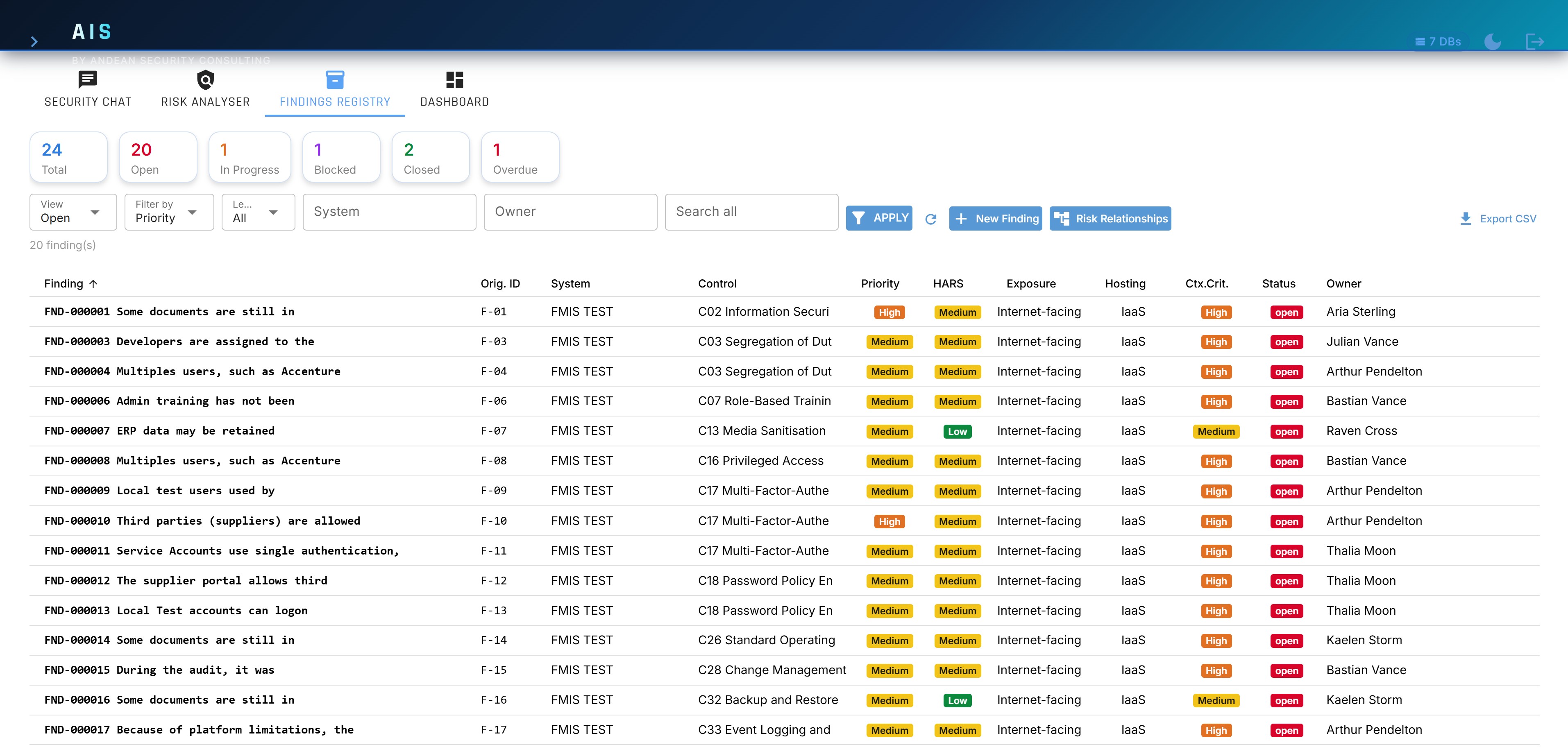This screenshot has height=747, width=1568.
Task: Open the Level dropdown set to All
Action: [258, 212]
